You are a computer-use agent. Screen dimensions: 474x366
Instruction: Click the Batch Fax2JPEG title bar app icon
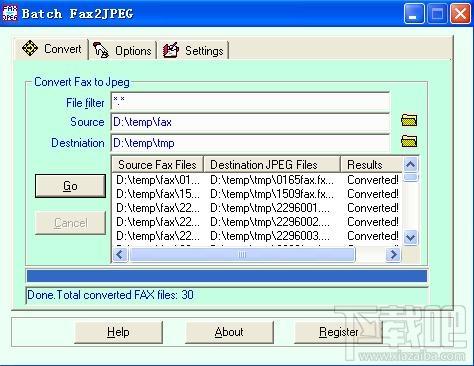pos(10,13)
